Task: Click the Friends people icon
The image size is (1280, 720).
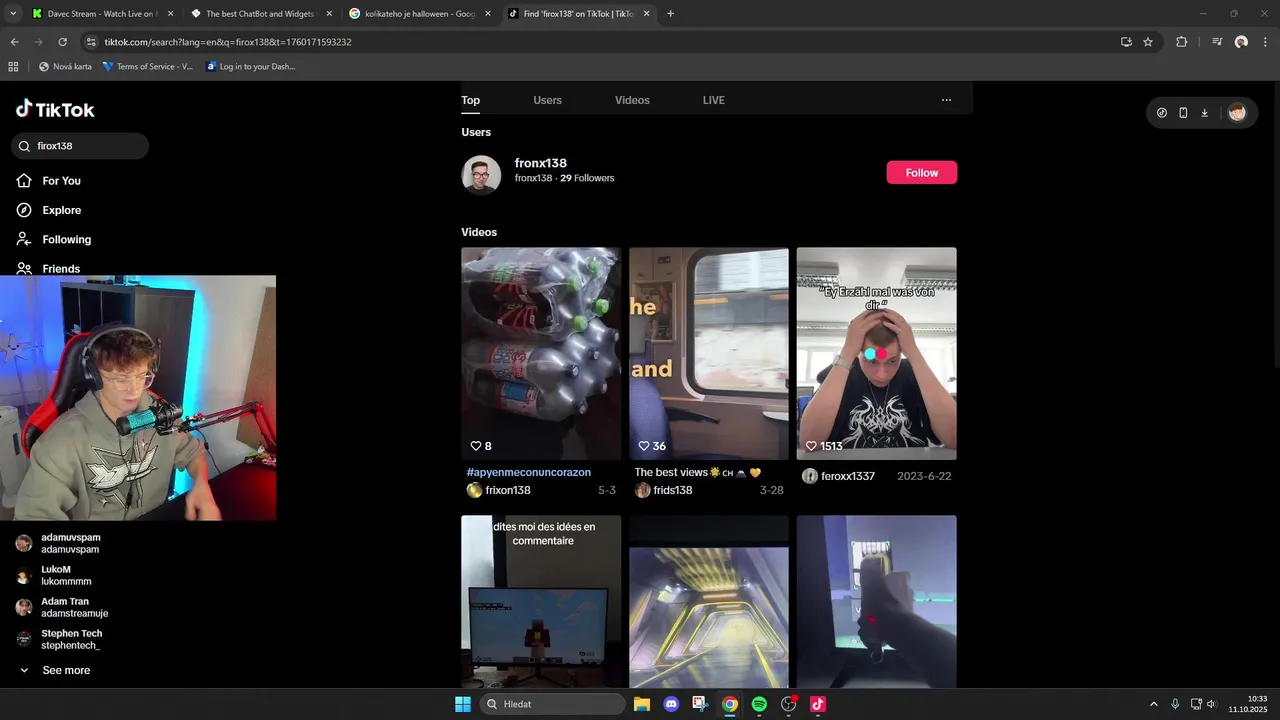Action: click(x=24, y=268)
